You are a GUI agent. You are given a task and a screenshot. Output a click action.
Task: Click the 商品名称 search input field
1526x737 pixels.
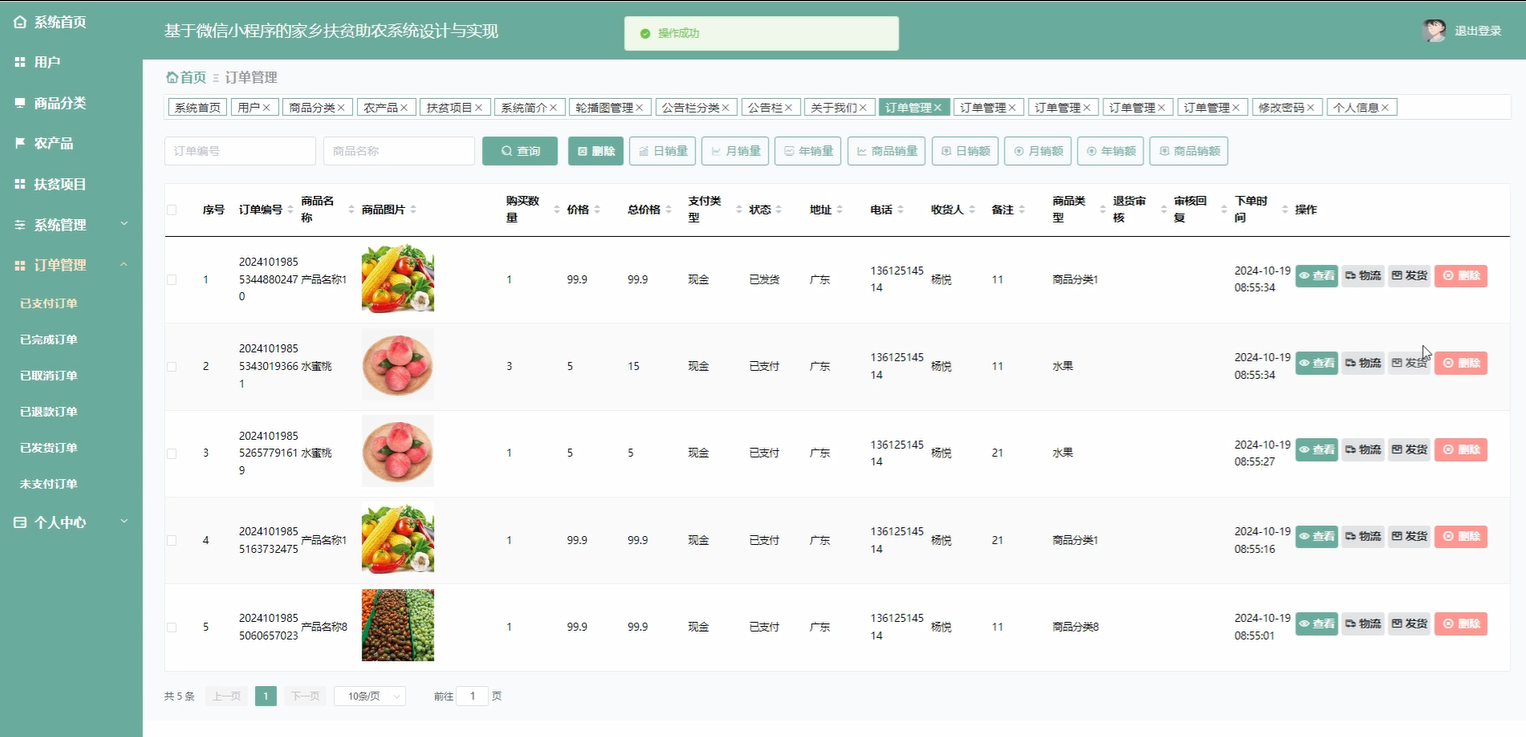399,151
